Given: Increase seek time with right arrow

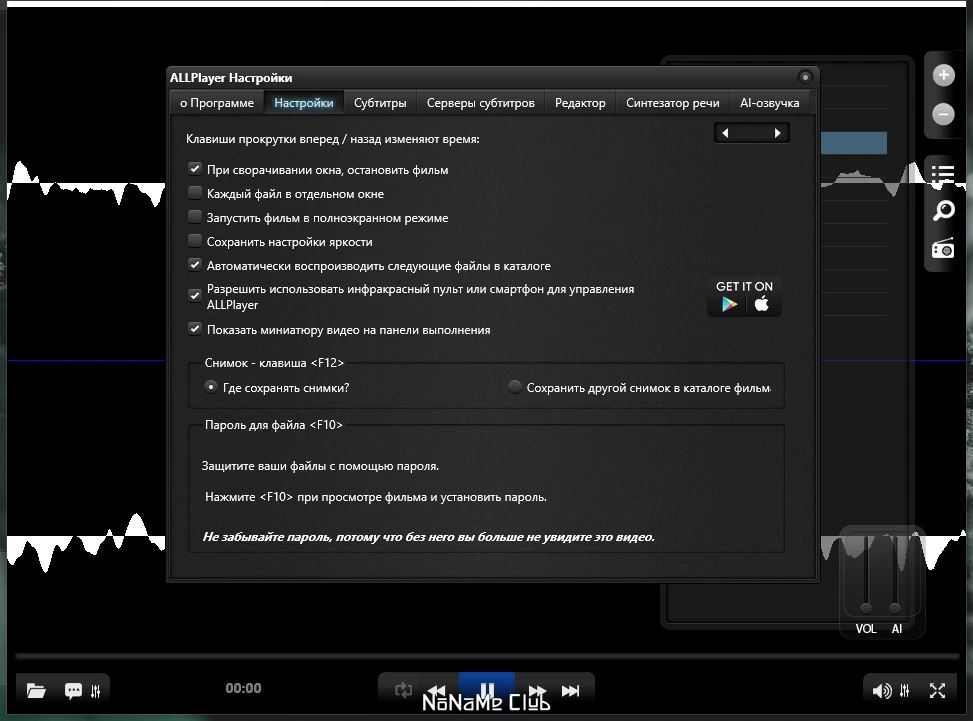Looking at the screenshot, I should (778, 133).
